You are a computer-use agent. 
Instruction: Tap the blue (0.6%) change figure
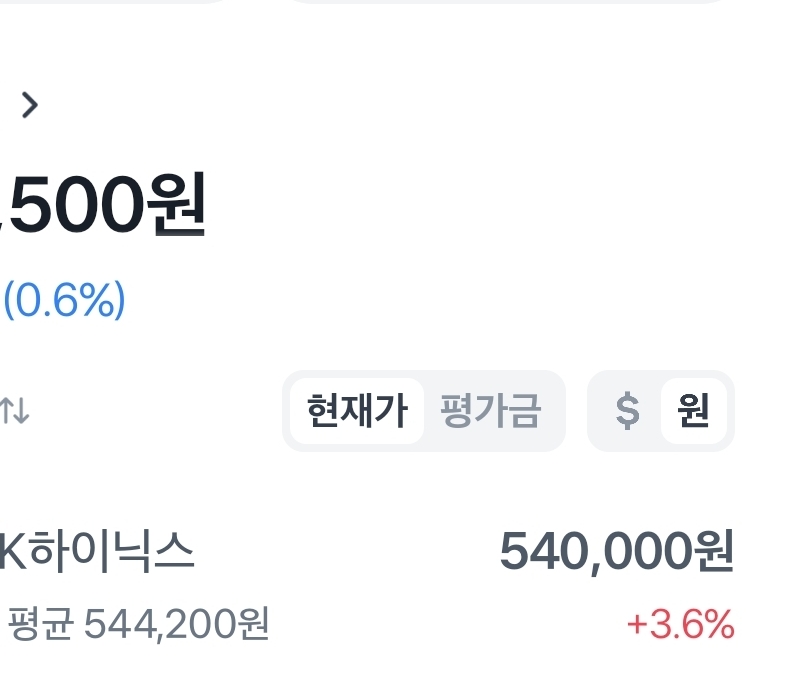(65, 300)
